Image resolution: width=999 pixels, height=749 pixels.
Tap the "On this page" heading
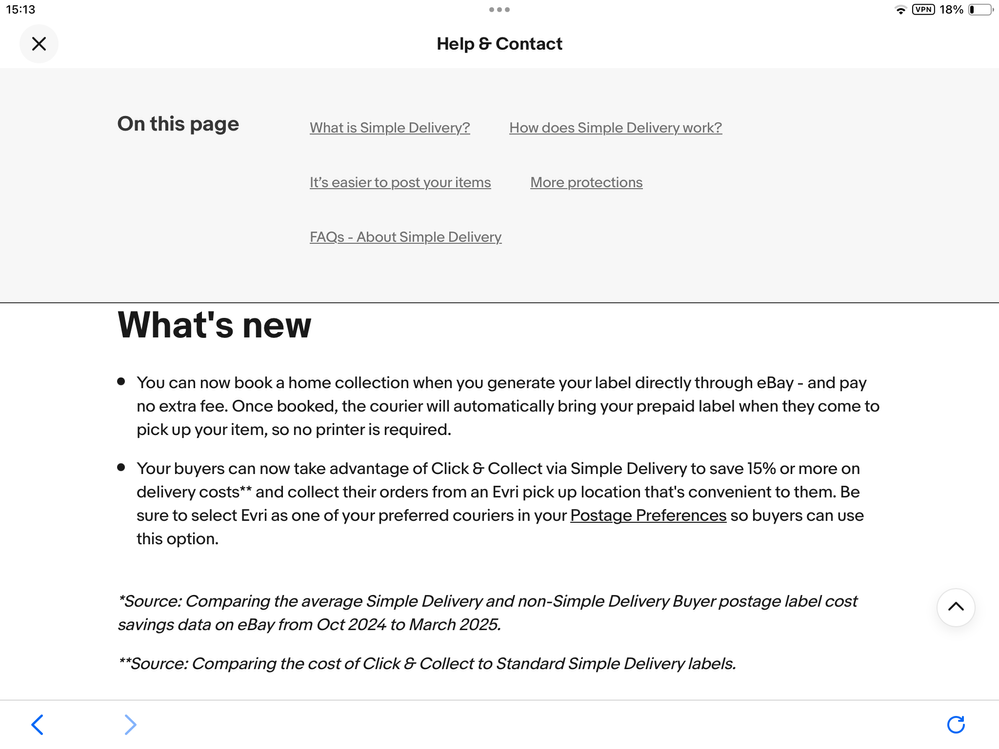coord(178,124)
